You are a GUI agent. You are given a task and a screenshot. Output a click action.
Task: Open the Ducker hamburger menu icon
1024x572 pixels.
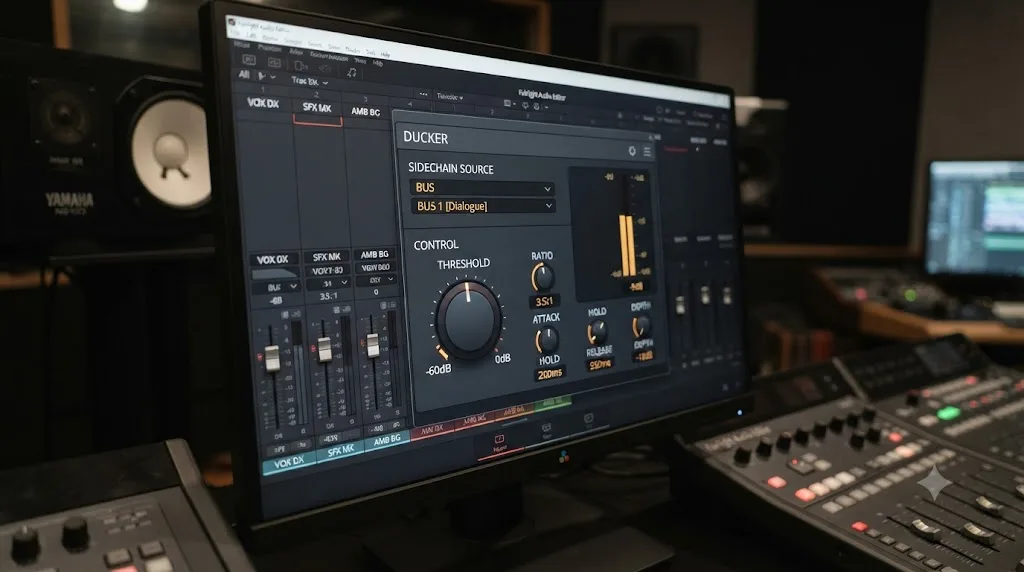[x=647, y=151]
